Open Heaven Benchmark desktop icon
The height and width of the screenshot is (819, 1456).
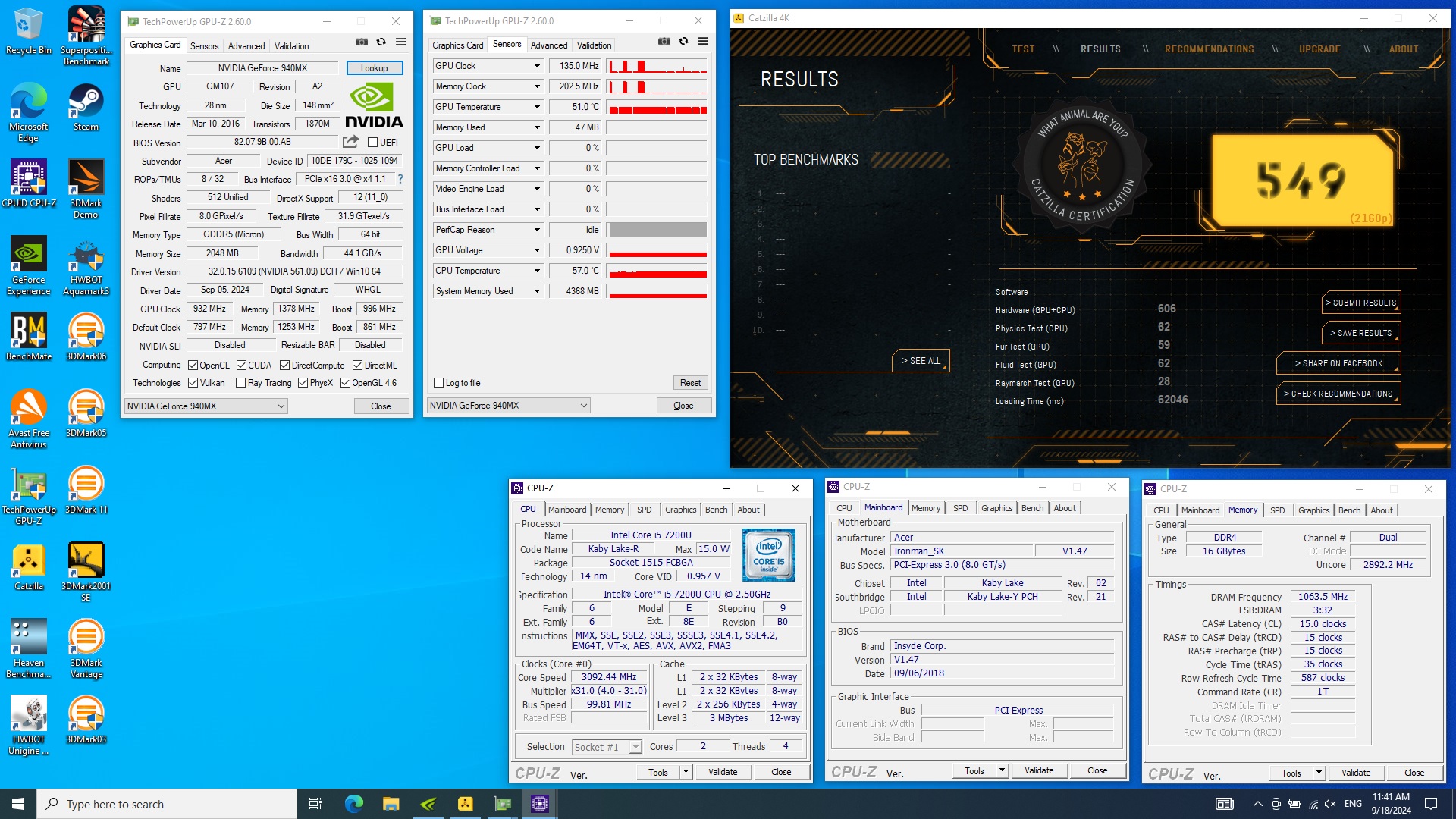point(28,648)
